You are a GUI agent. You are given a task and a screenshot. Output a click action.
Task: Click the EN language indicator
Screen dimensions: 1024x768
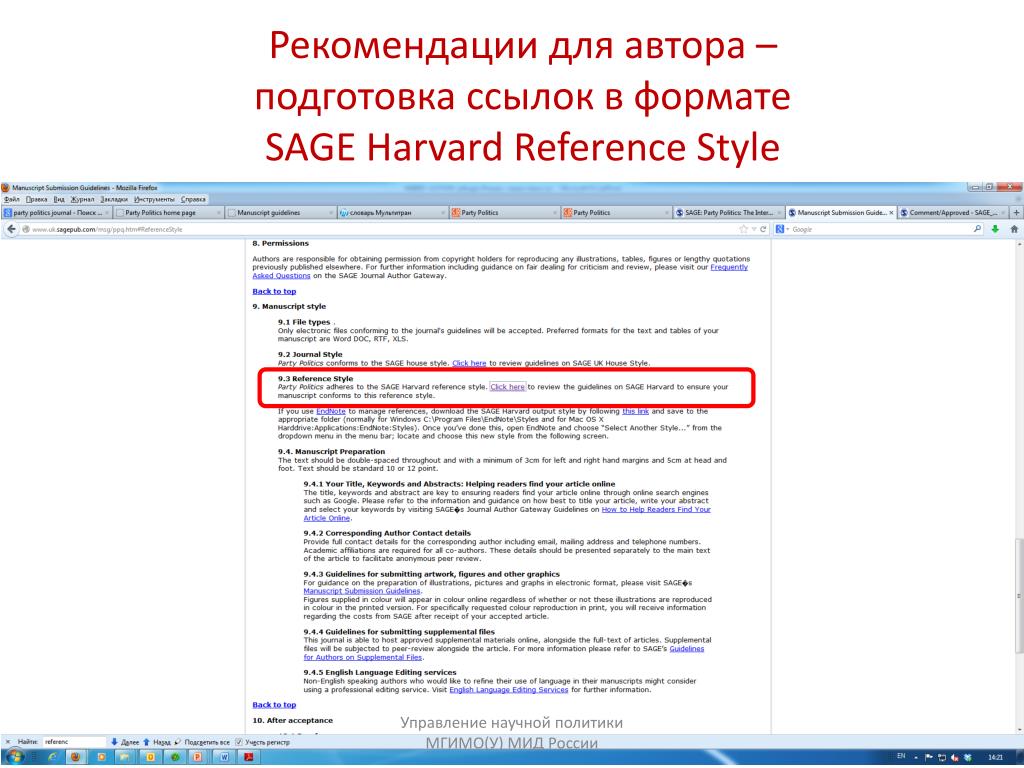901,756
